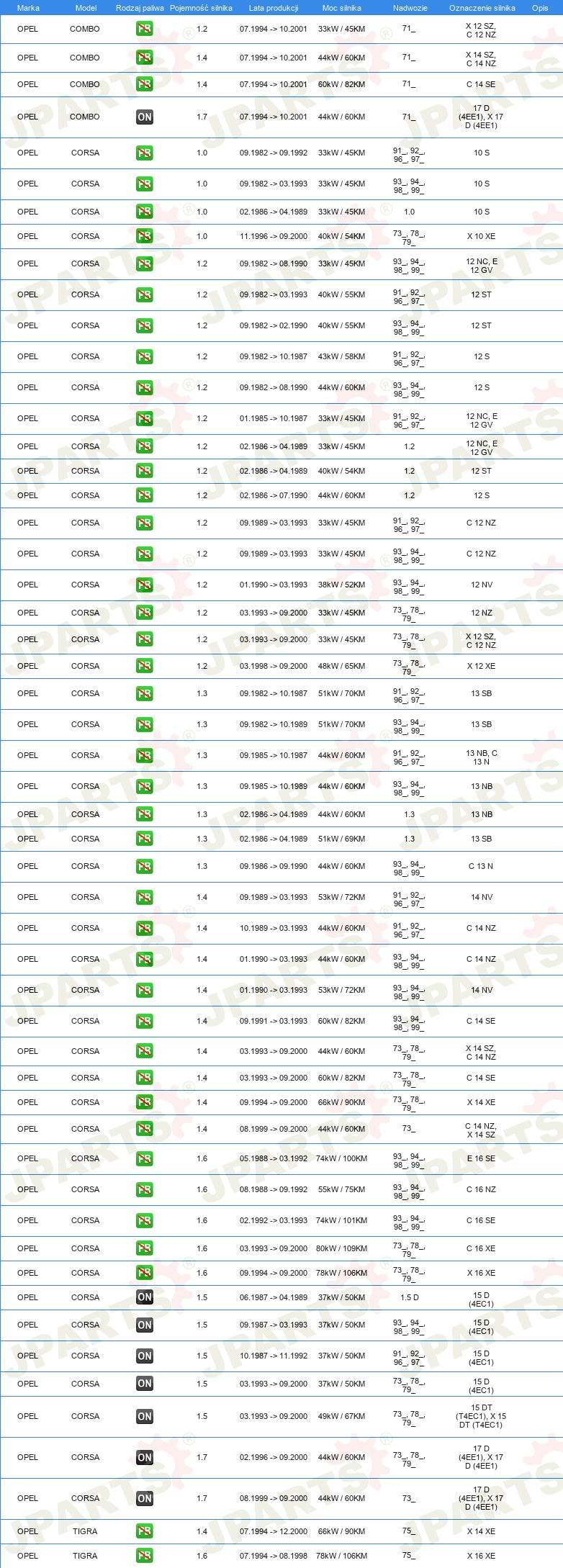Click the Pojemność silnika column header

coord(201,8)
